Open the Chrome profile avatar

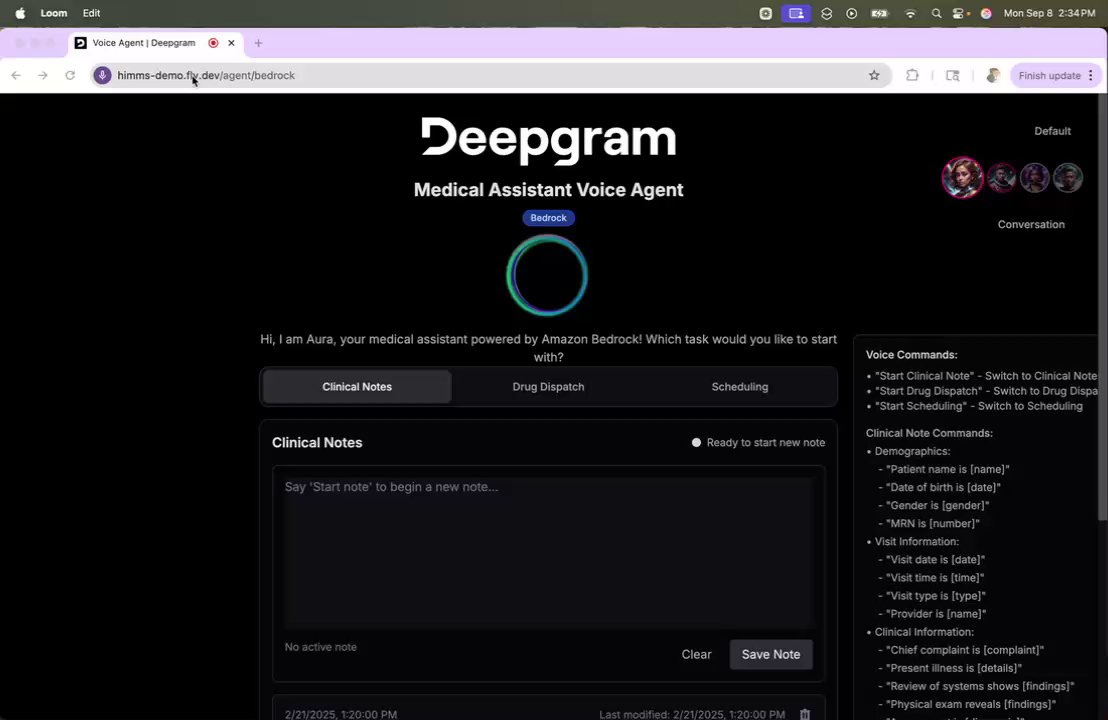coord(993,76)
